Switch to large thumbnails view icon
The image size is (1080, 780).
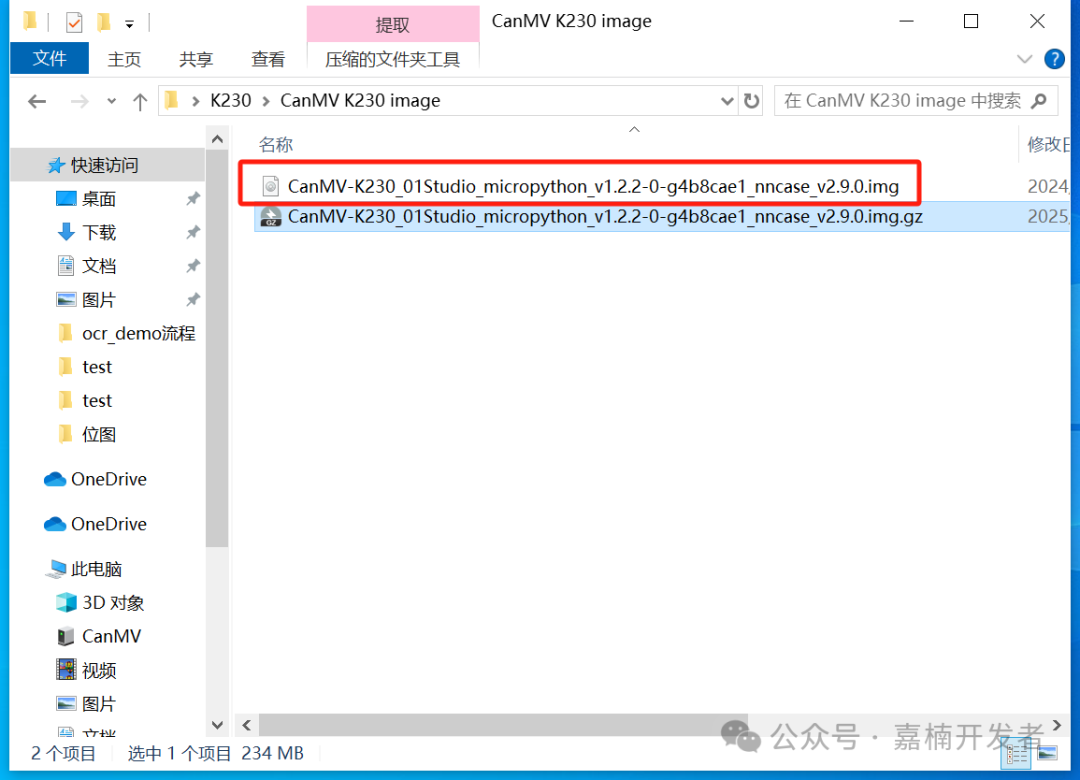pyautogui.click(x=1048, y=752)
